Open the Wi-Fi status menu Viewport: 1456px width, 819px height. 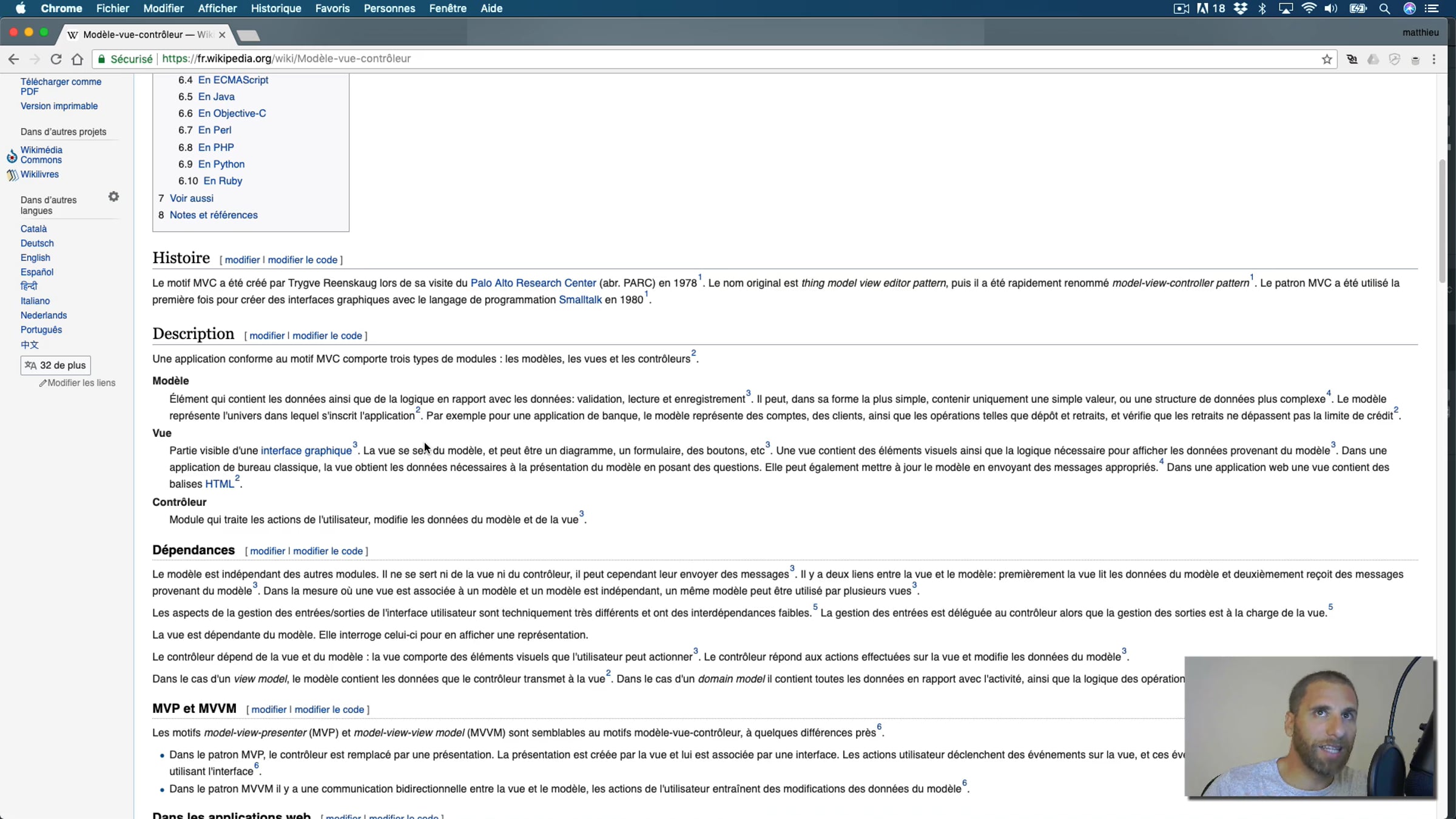1309,8
